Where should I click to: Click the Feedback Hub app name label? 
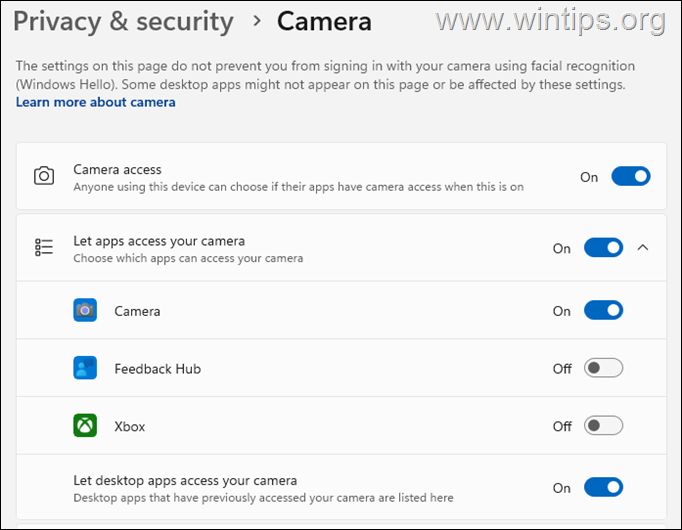(158, 369)
